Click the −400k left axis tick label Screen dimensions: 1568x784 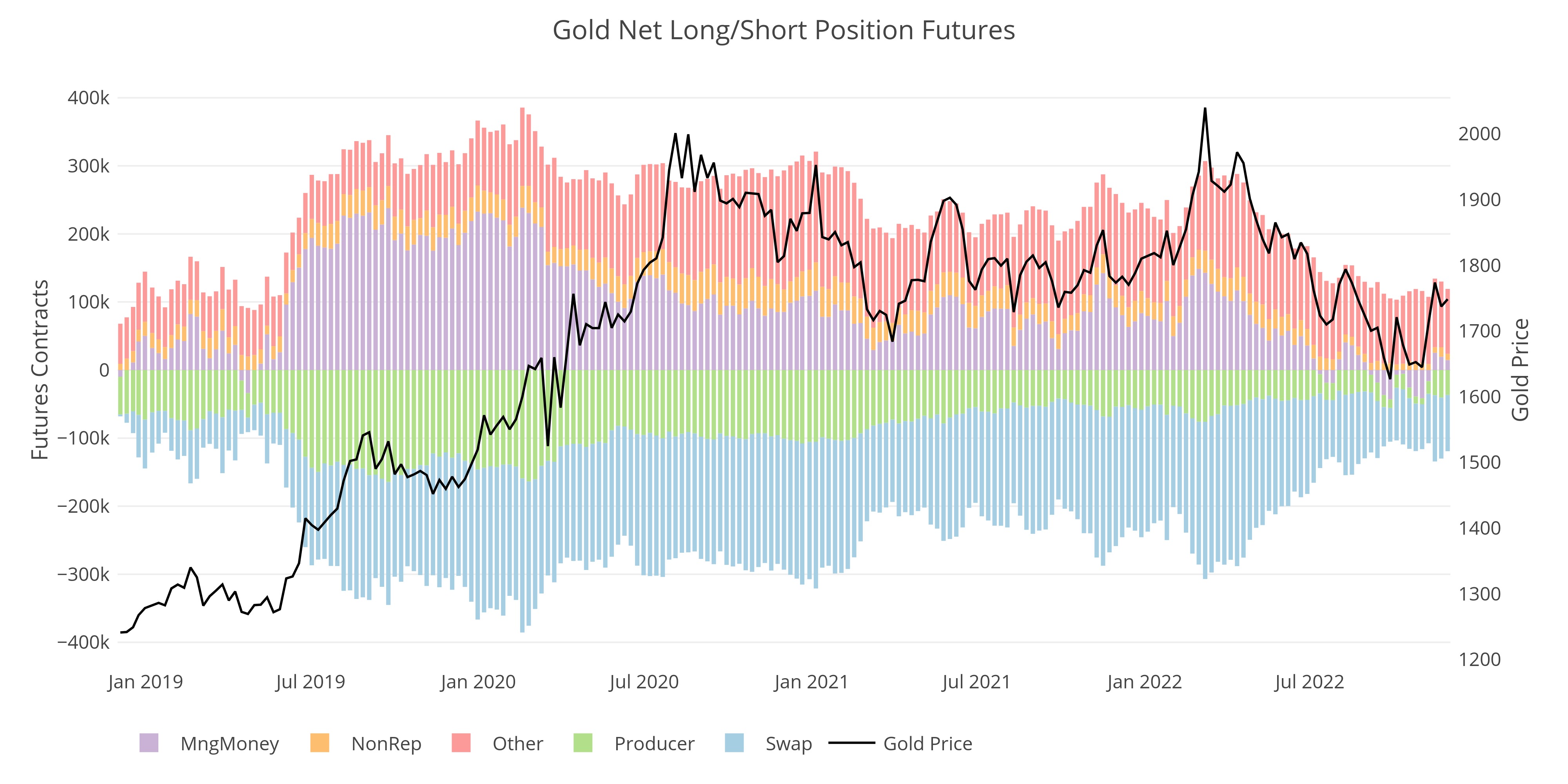click(84, 642)
